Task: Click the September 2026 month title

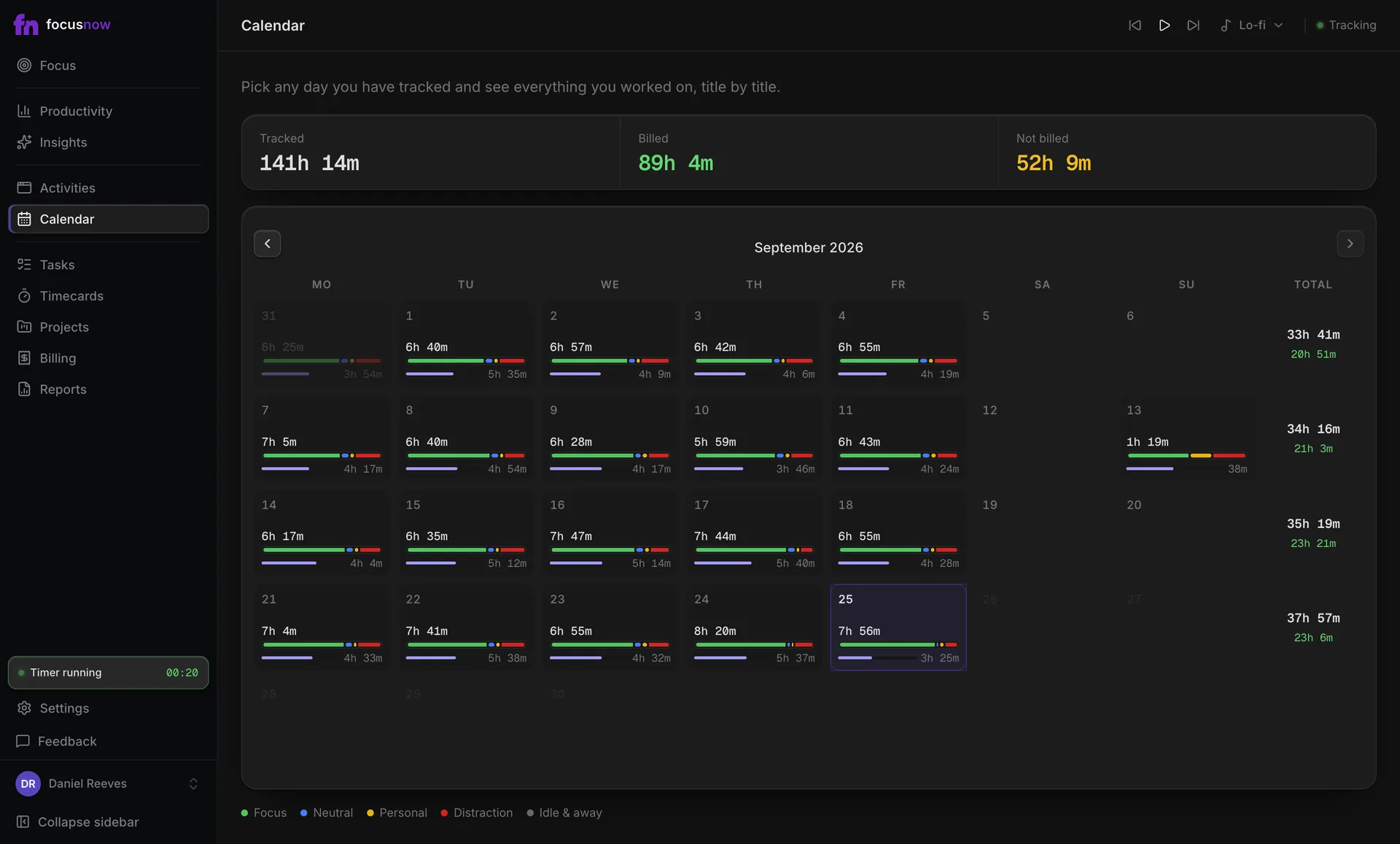Action: click(x=809, y=247)
